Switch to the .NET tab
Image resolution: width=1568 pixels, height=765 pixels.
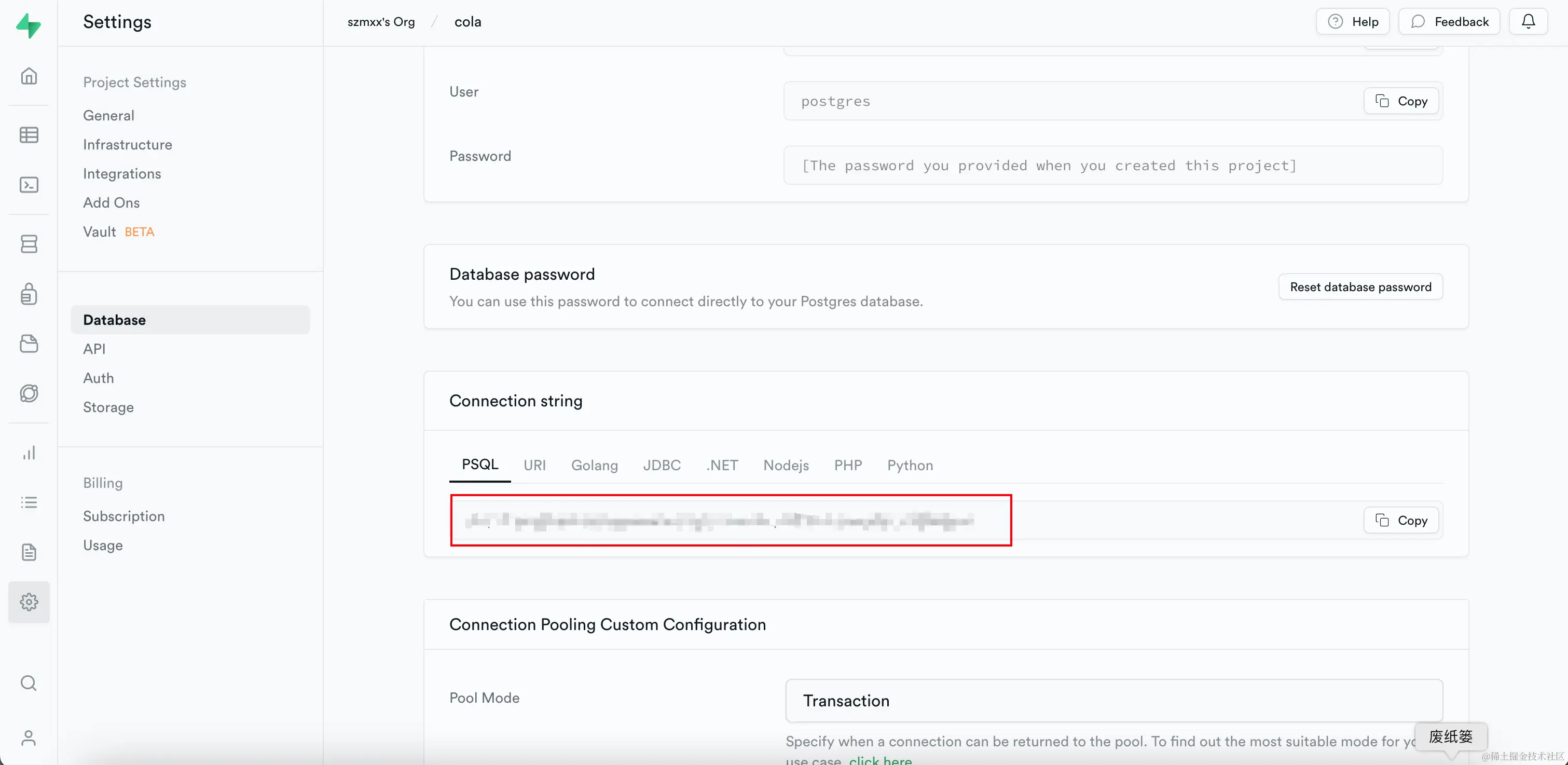pyautogui.click(x=722, y=466)
